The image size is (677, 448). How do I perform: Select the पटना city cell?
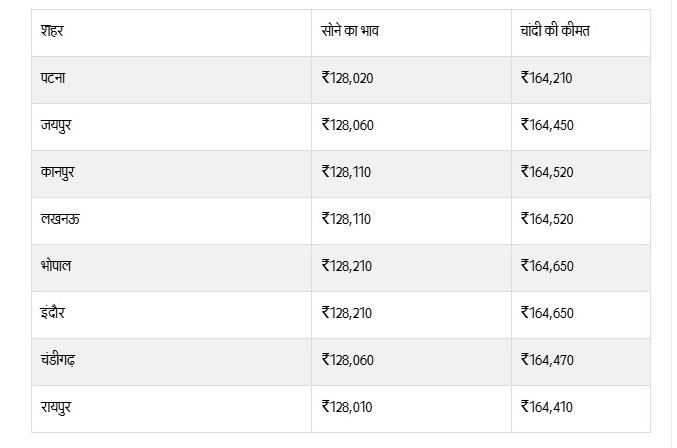55,78
